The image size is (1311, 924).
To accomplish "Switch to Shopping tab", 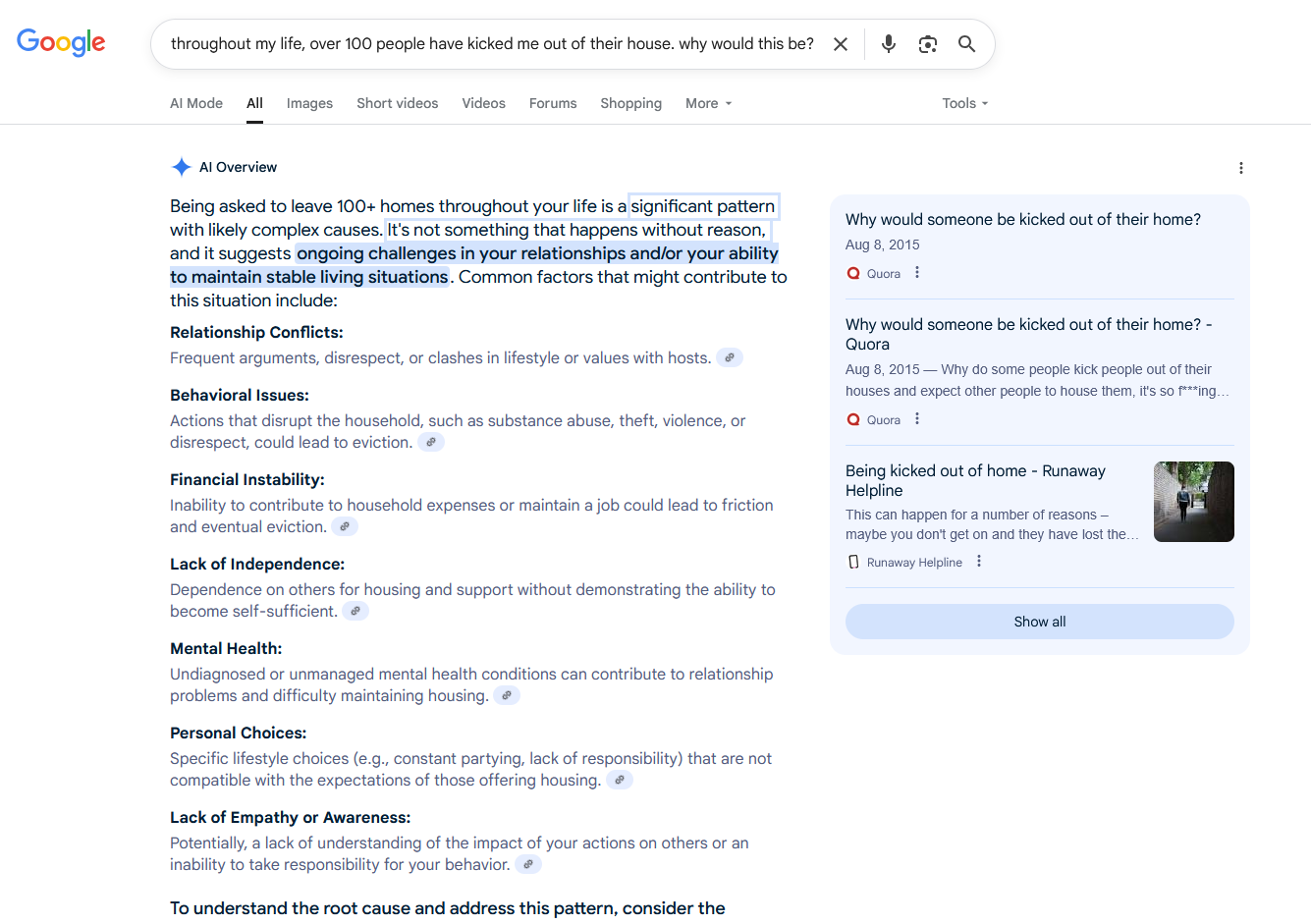I will 631,103.
